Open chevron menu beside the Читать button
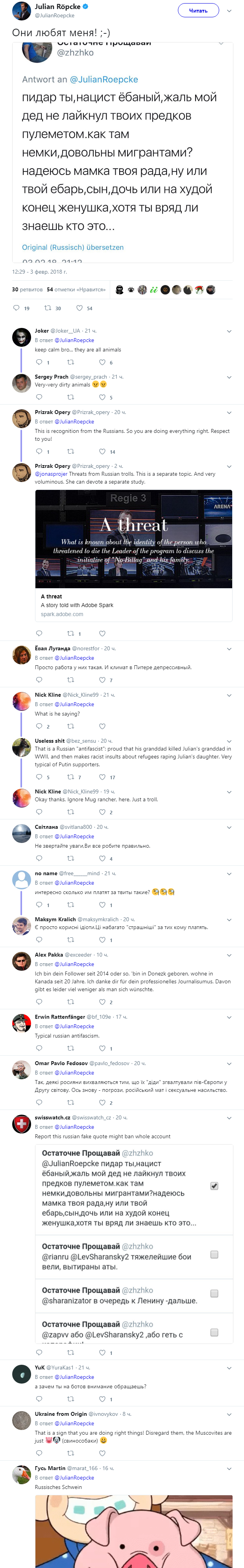The image size is (244, 1568). (x=229, y=10)
